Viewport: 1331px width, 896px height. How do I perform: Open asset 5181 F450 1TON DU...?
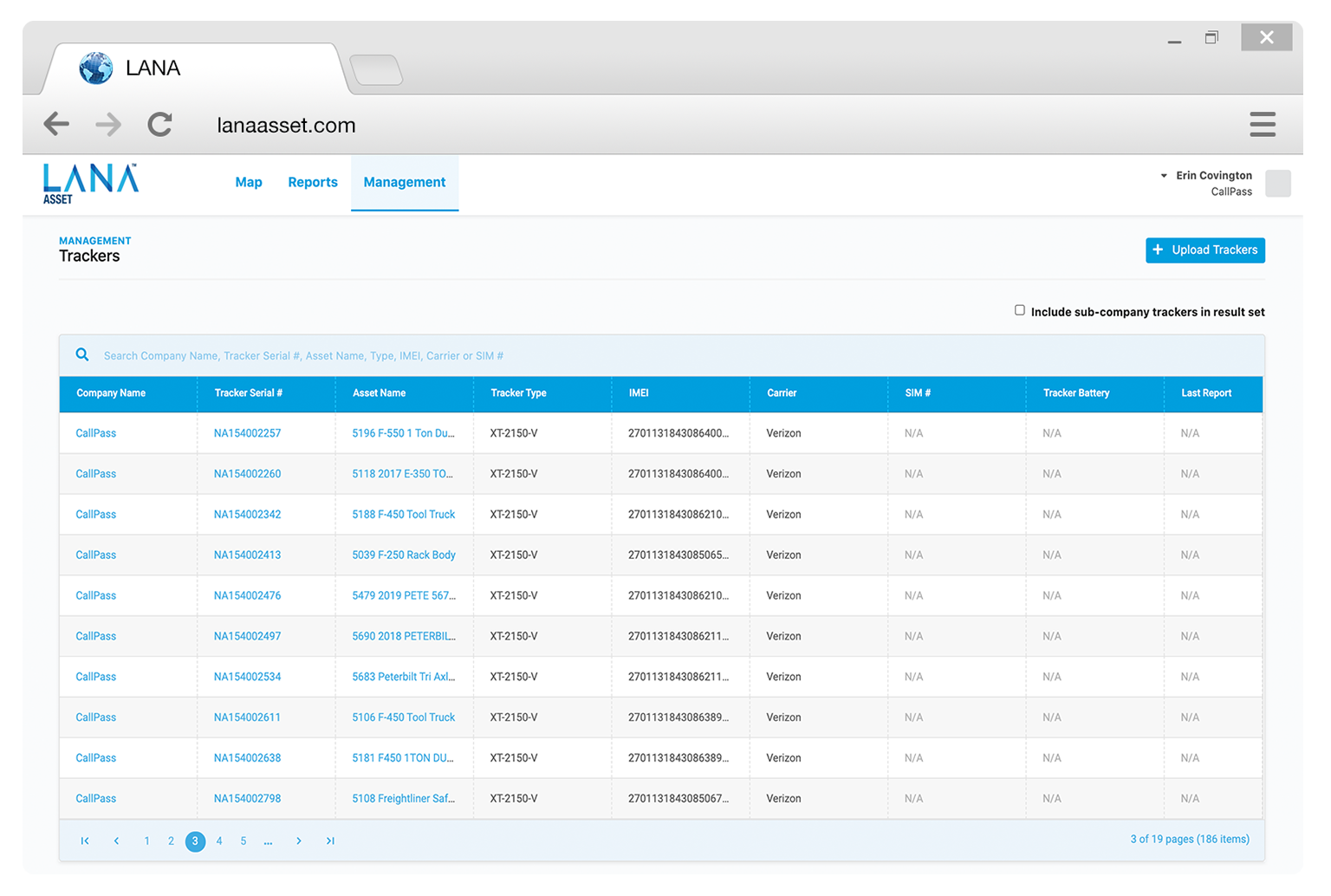pos(403,758)
